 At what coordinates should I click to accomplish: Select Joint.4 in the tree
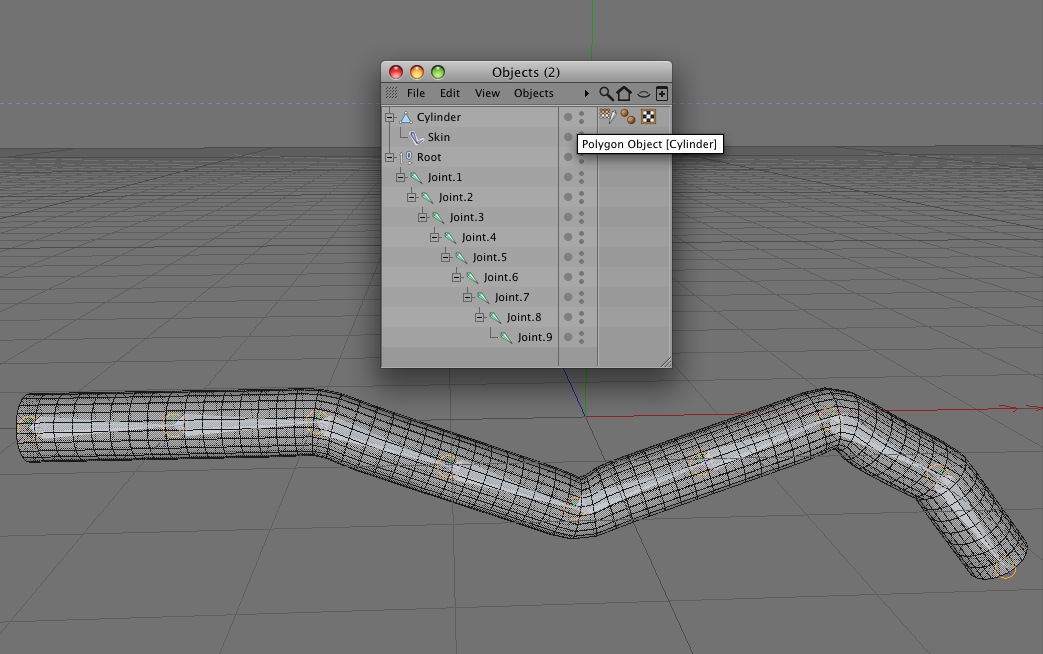click(479, 237)
